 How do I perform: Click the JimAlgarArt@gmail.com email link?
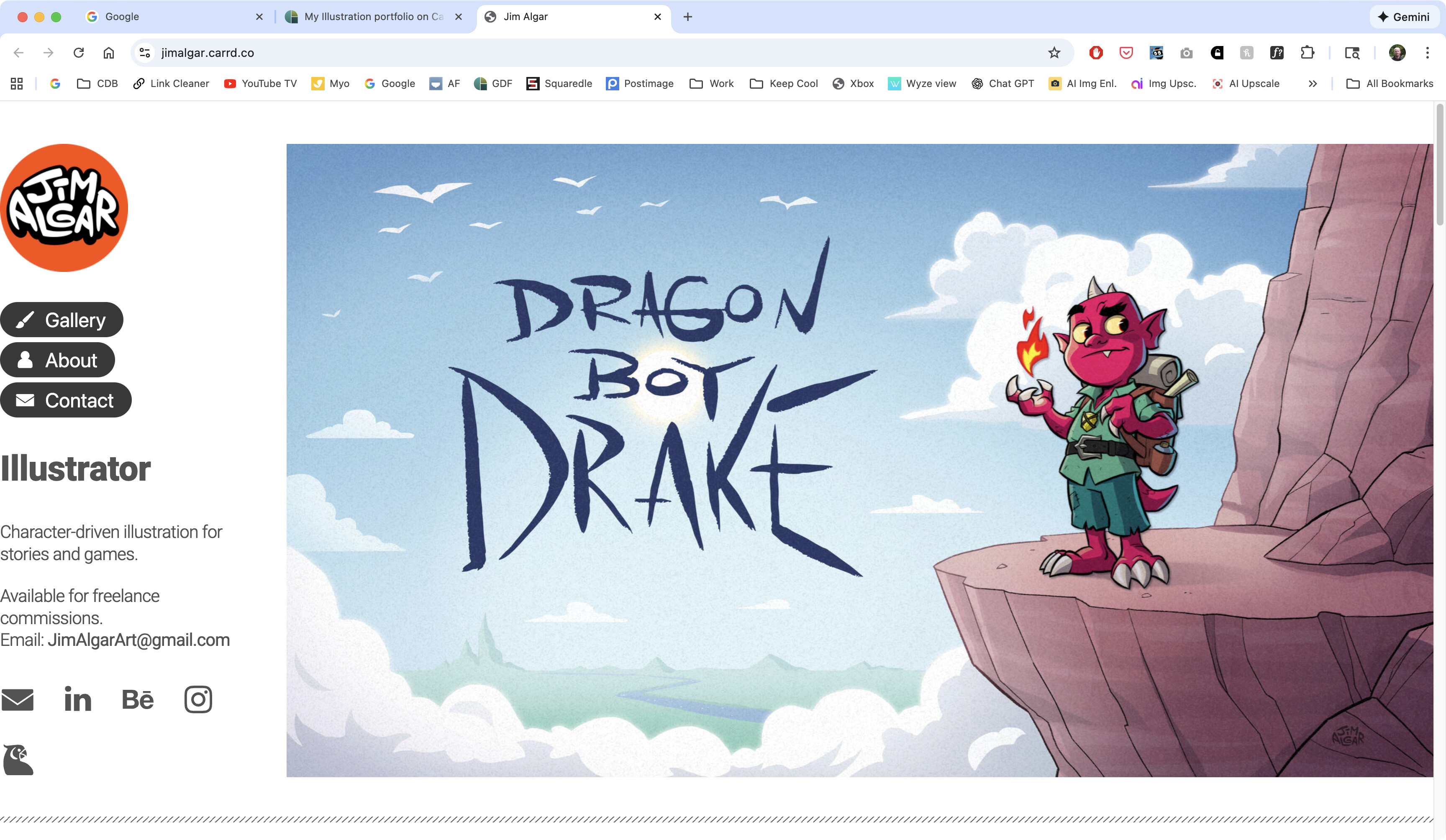coord(138,640)
